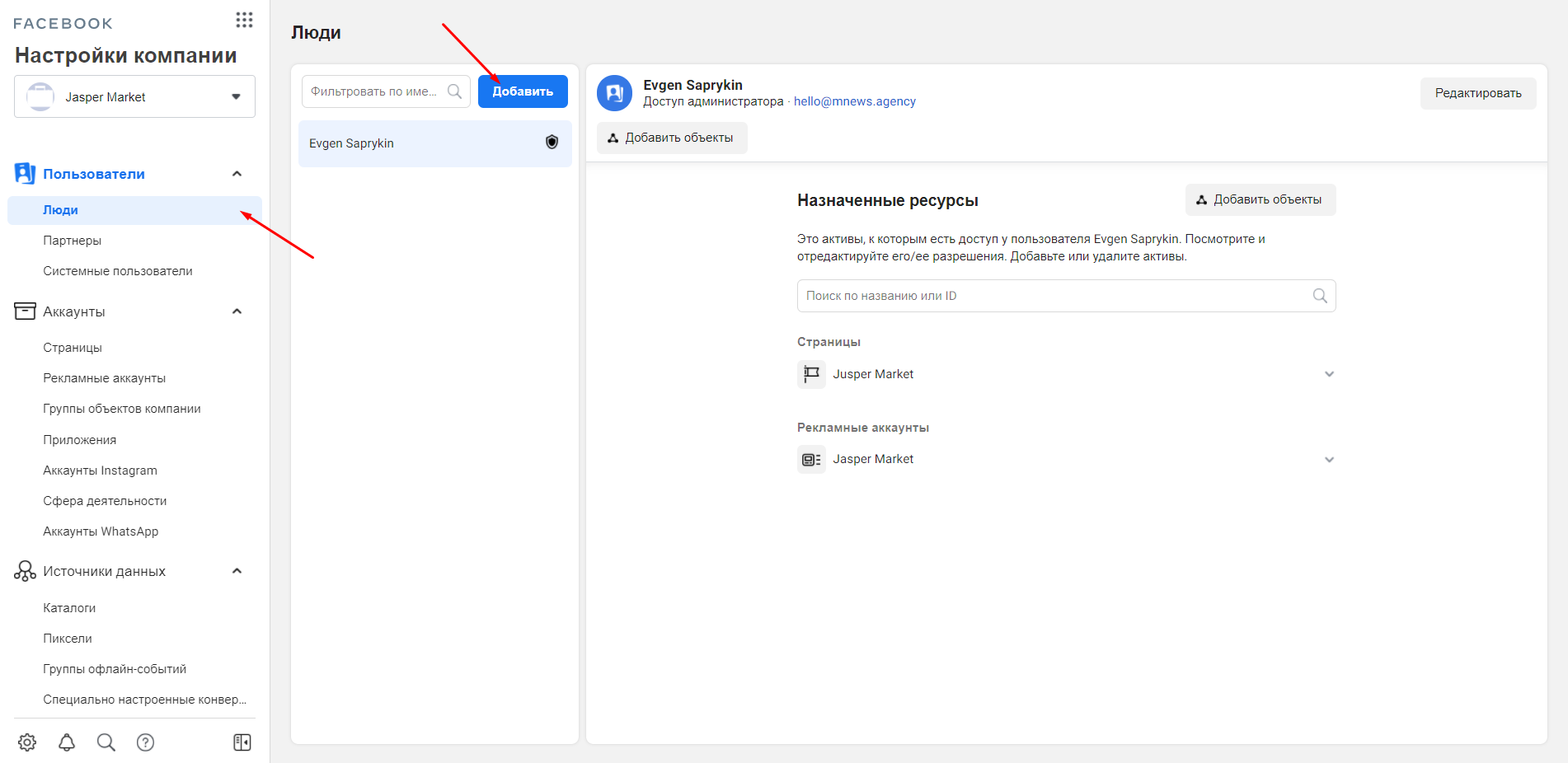Expand the Jusper Market page row
The width and height of the screenshot is (1568, 763).
(1329, 374)
